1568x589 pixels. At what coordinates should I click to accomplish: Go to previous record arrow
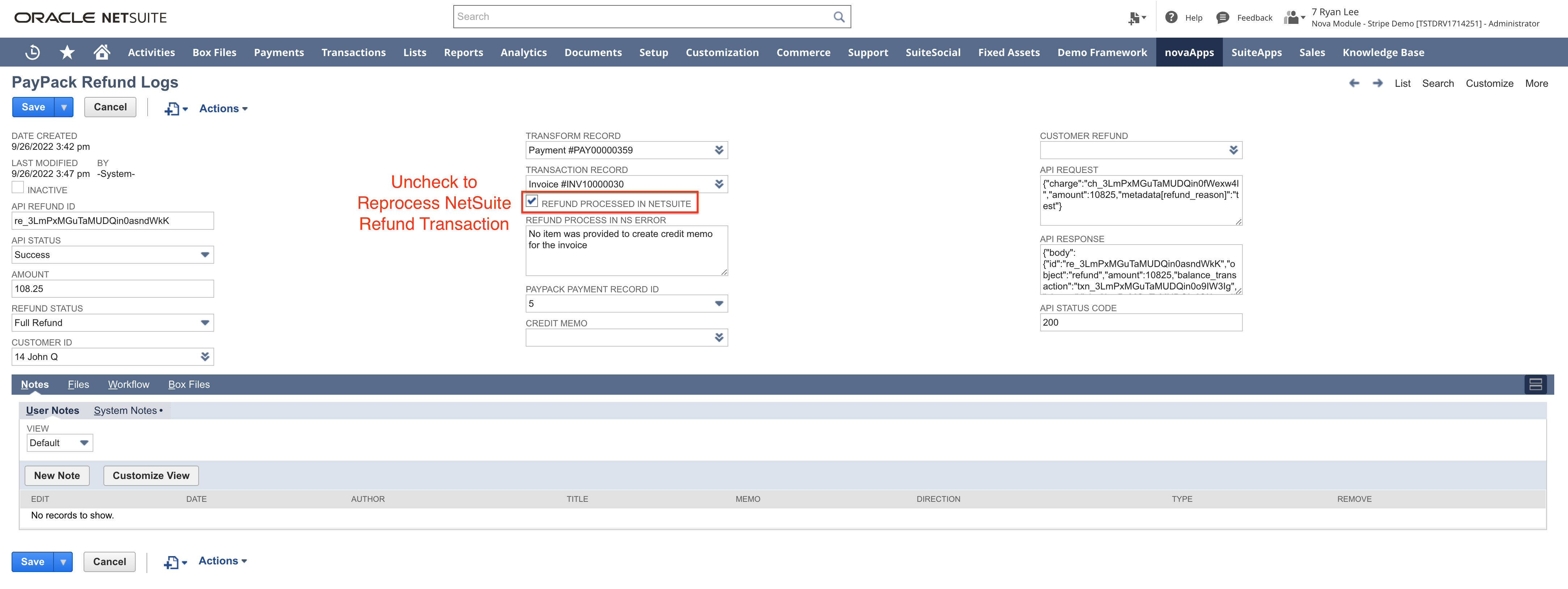1354,83
